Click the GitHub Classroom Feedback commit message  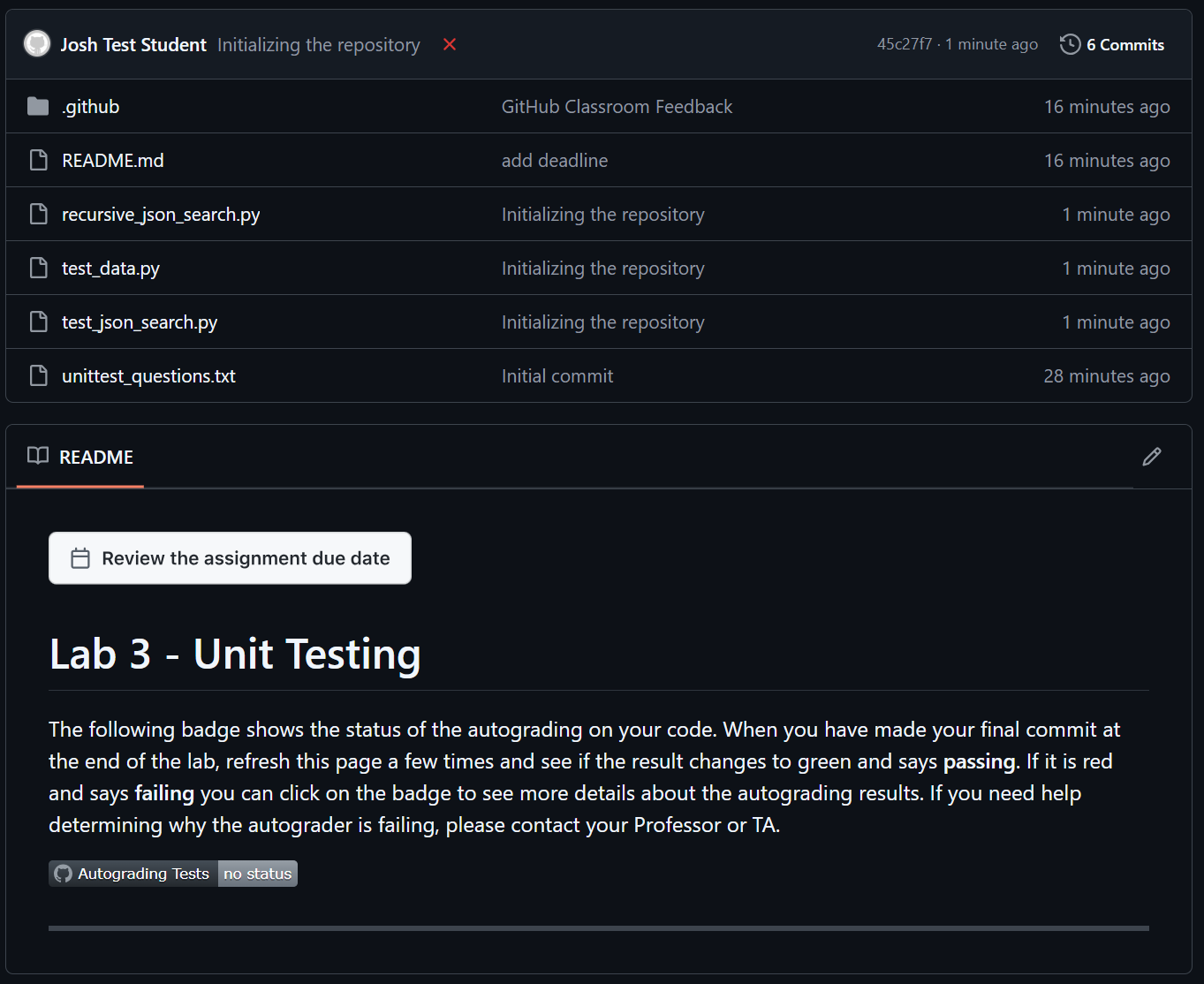click(x=617, y=106)
